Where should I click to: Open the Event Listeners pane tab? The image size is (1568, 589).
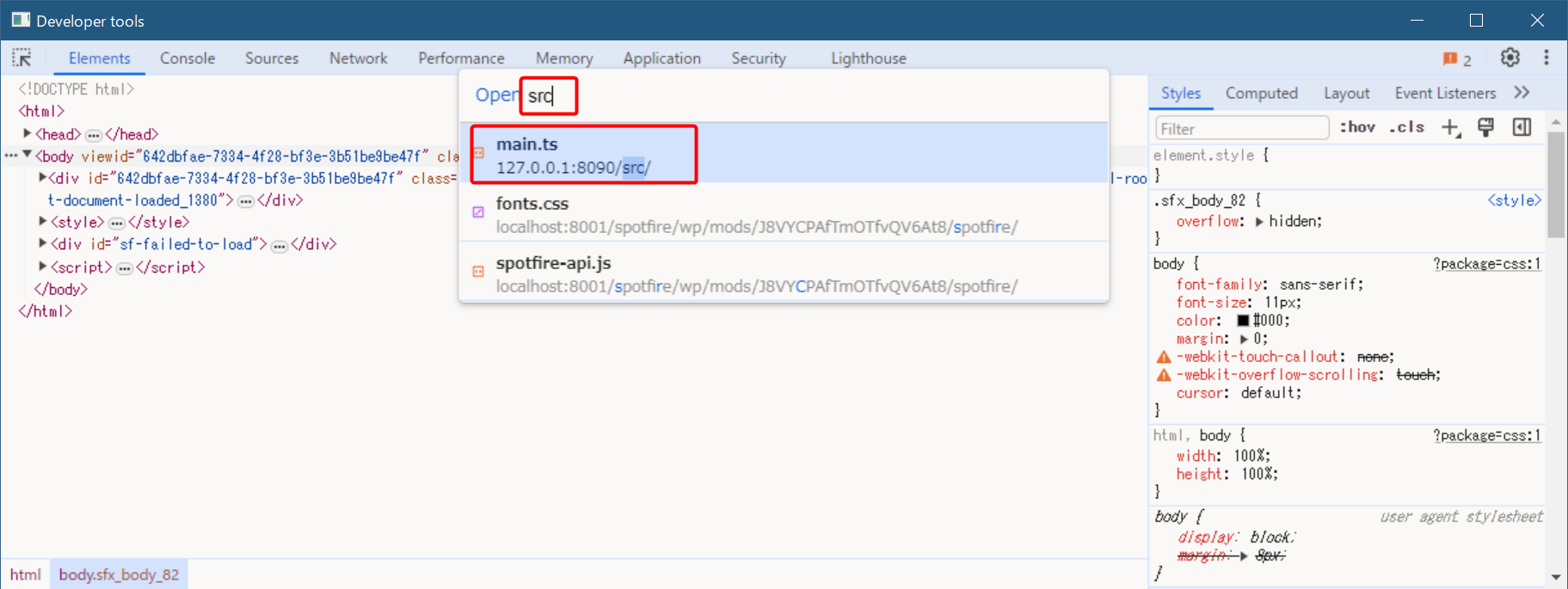pyautogui.click(x=1445, y=93)
